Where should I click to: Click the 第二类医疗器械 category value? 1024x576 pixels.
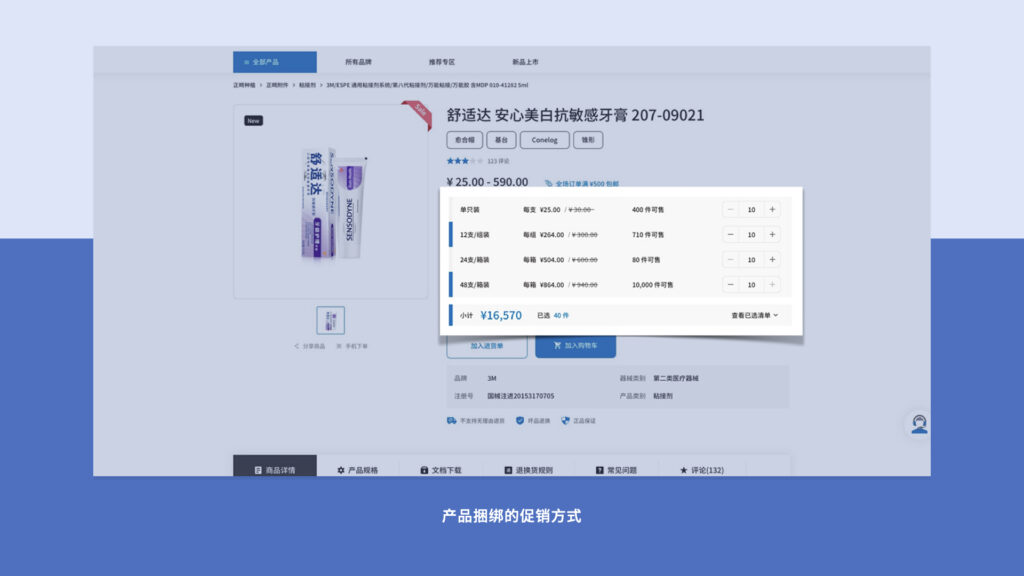point(676,378)
